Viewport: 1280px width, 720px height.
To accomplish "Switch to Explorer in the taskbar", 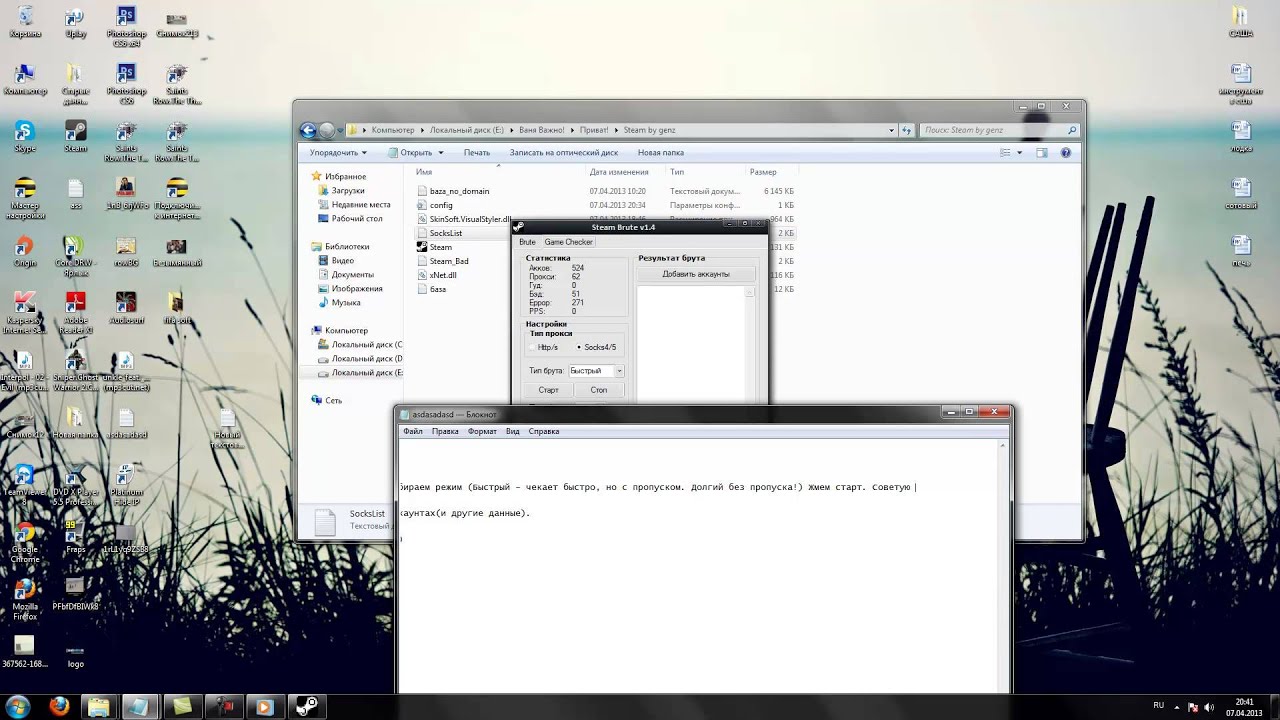I will click(x=99, y=706).
